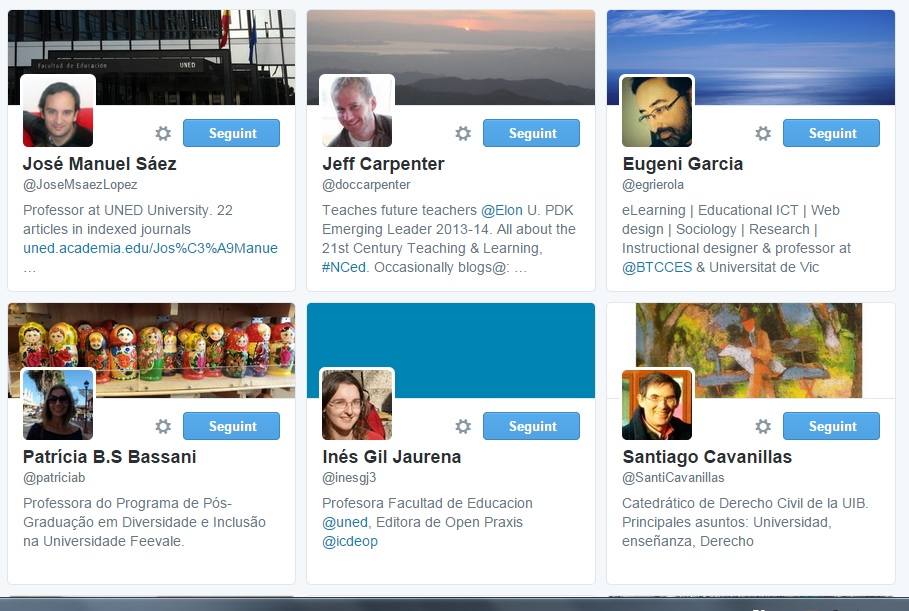This screenshot has height=611, width=909.
Task: Toggle following state for Eugeni Garcia
Action: tap(831, 133)
